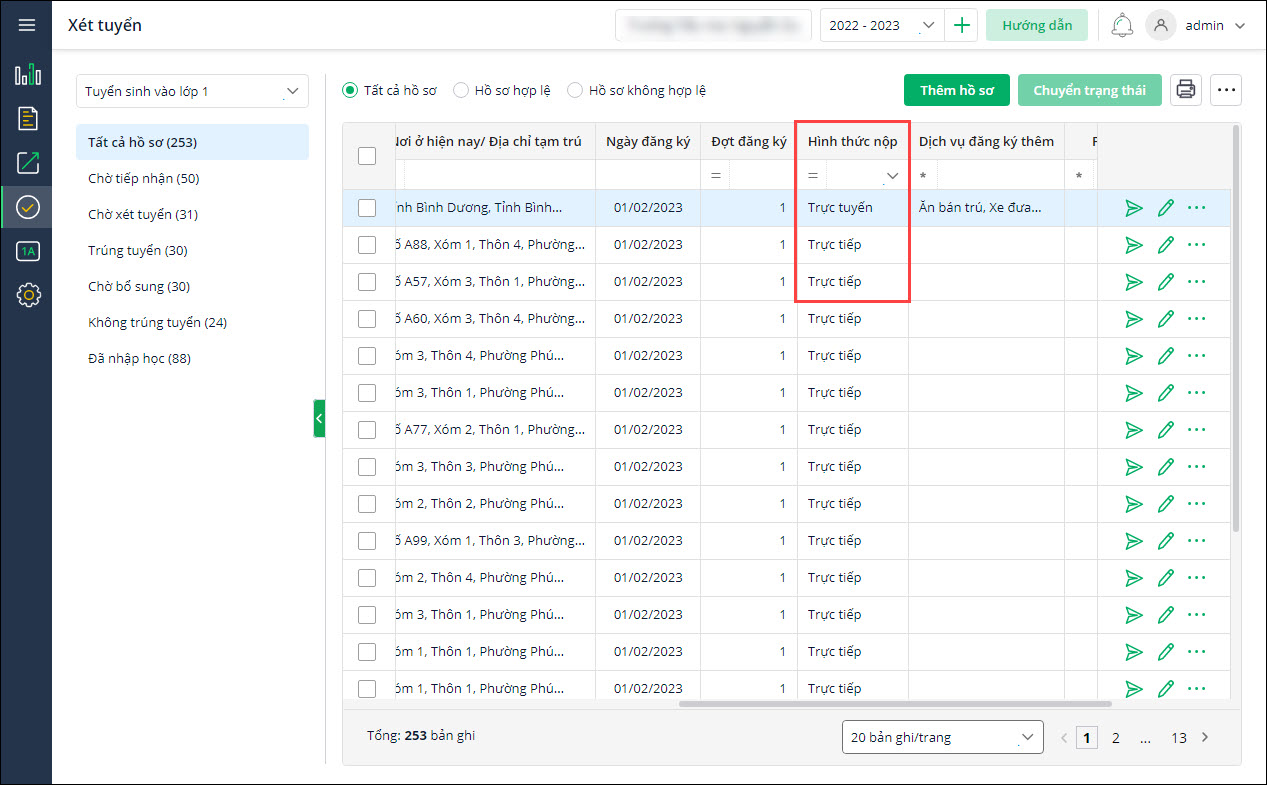Select the checkmark circle sidebar icon
Image resolution: width=1267 pixels, height=785 pixels.
click(x=27, y=207)
